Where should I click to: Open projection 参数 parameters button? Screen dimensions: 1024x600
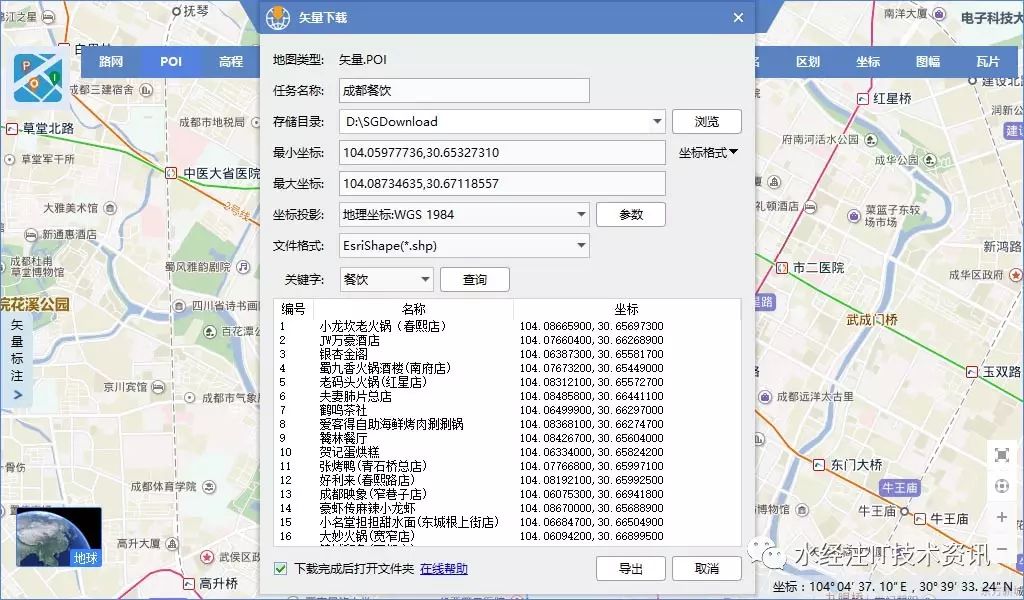[x=631, y=214]
